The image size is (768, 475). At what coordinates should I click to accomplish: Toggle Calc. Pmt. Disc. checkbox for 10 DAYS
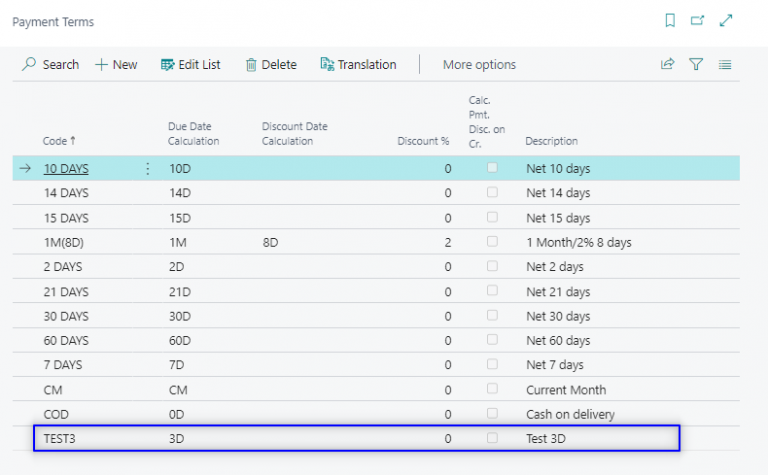[492, 168]
